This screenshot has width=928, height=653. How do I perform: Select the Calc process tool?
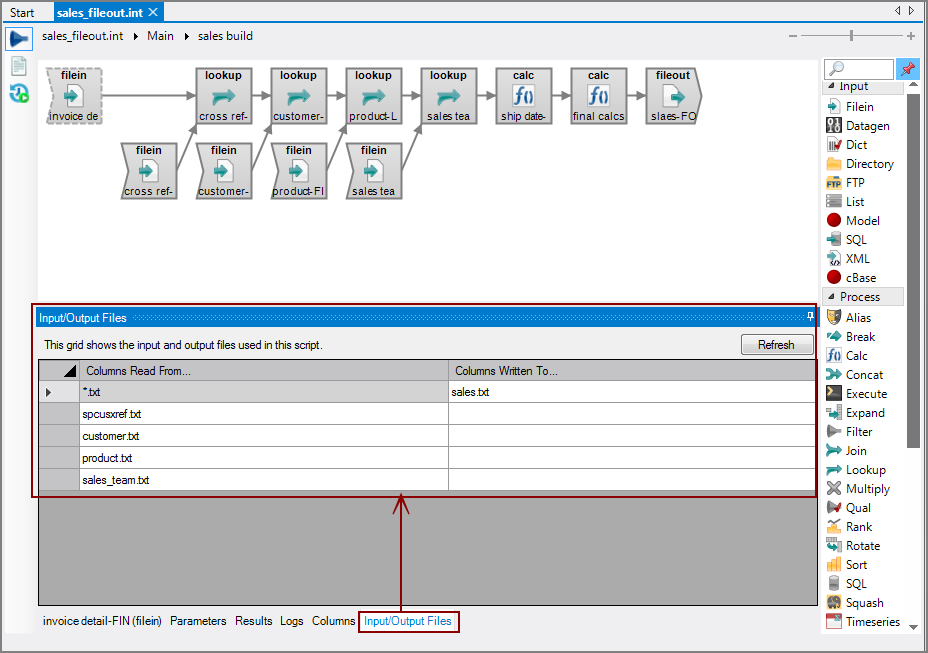pyautogui.click(x=858, y=354)
